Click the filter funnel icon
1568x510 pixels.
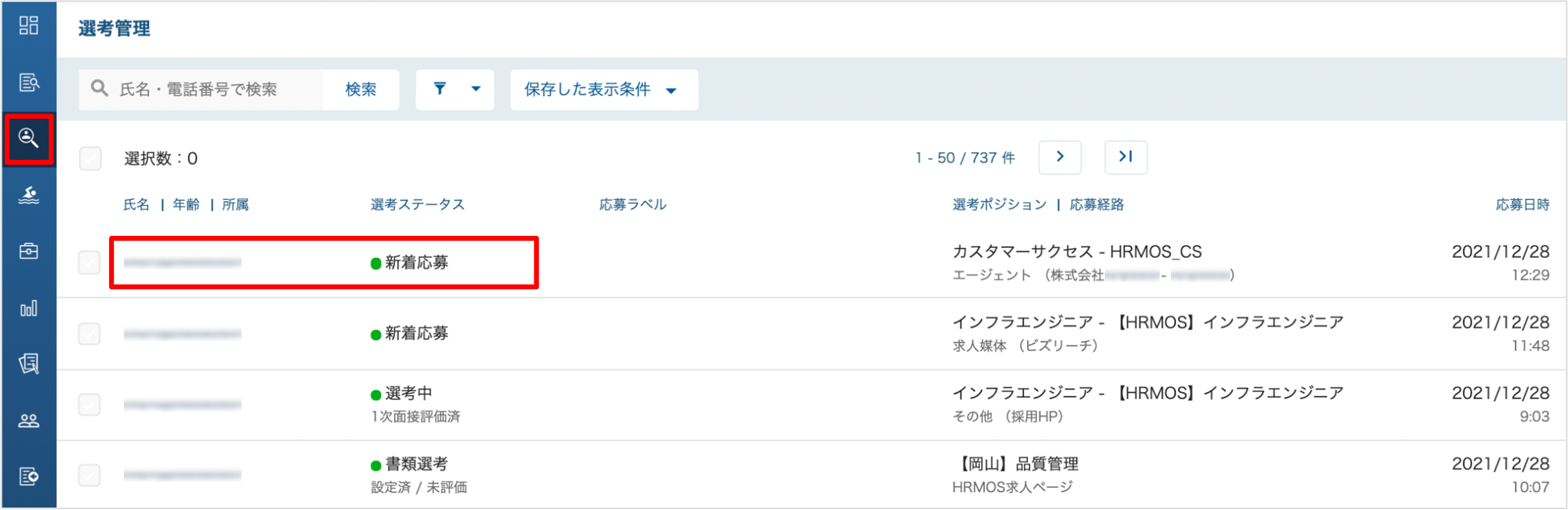tap(440, 90)
